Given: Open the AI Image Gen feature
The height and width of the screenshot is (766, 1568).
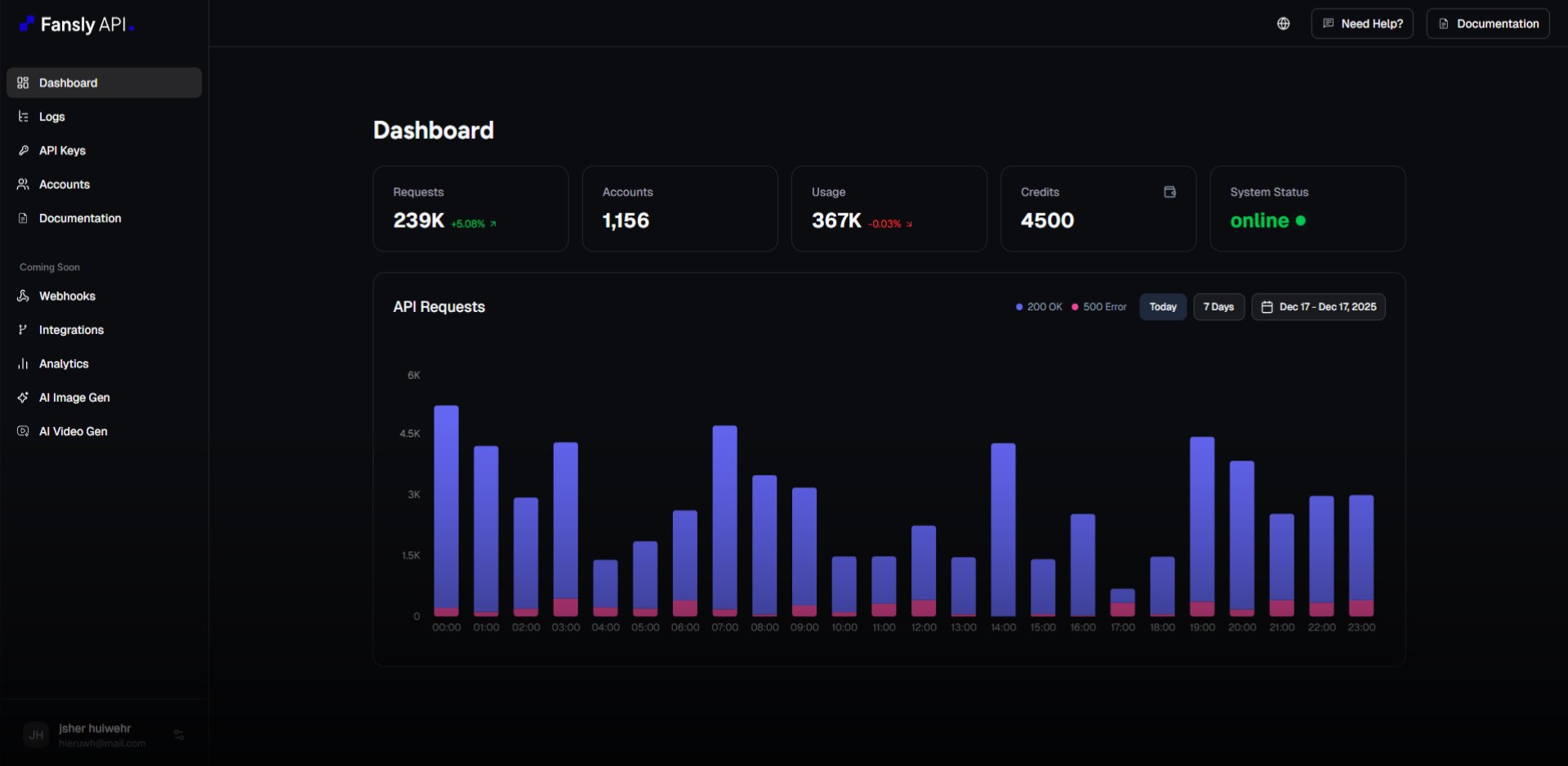Looking at the screenshot, I should pyautogui.click(x=75, y=398).
